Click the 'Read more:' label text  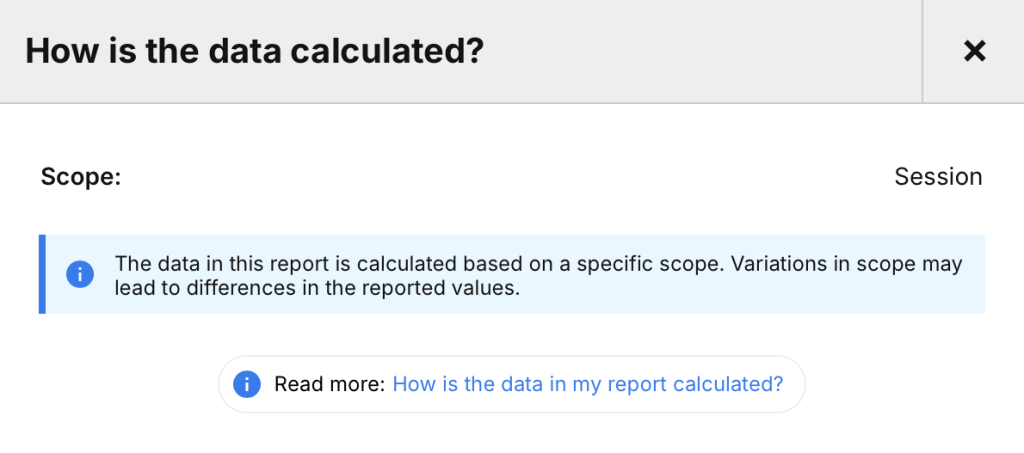(x=329, y=384)
